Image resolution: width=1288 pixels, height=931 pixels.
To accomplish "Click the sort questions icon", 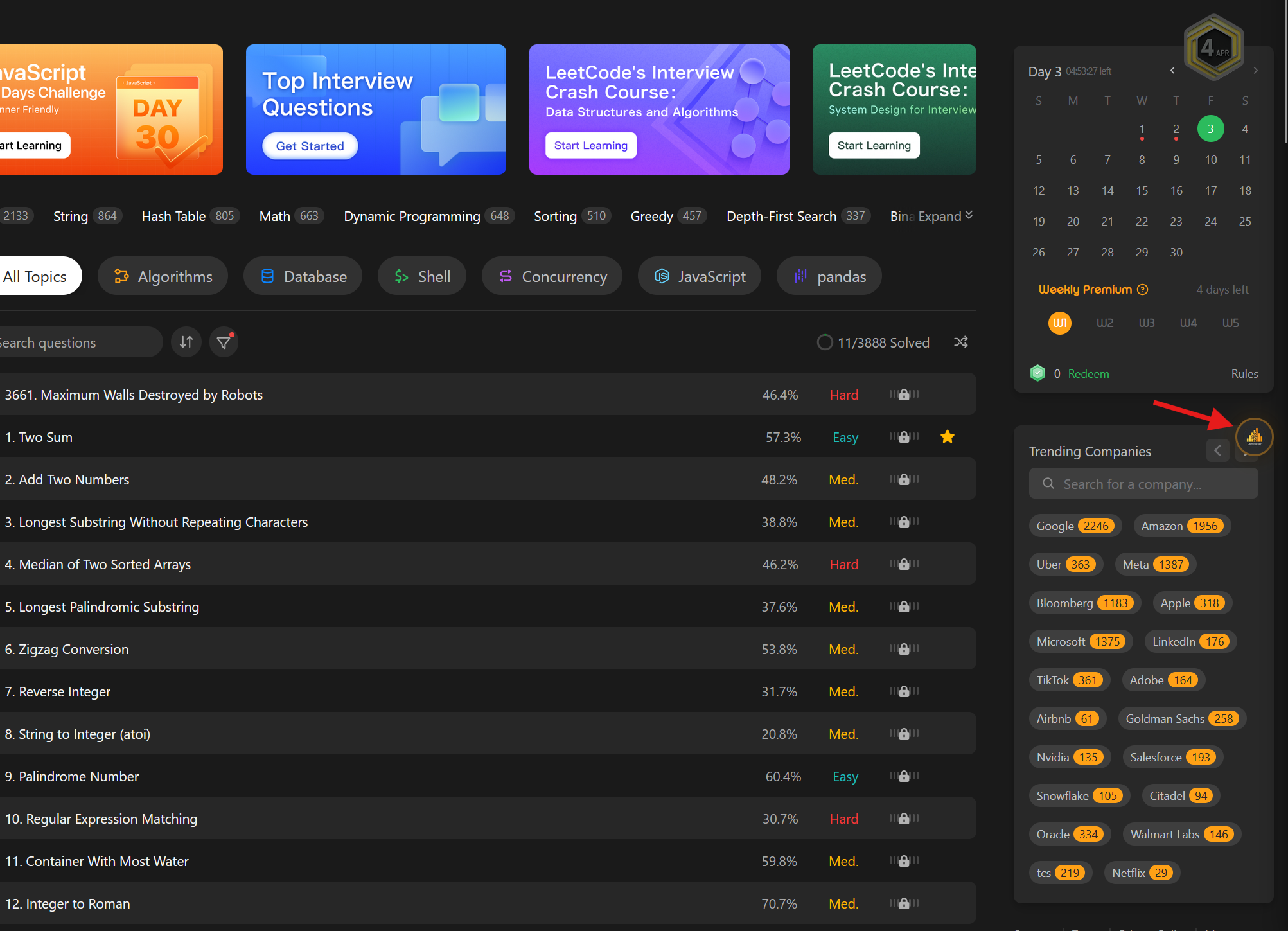I will [x=186, y=342].
